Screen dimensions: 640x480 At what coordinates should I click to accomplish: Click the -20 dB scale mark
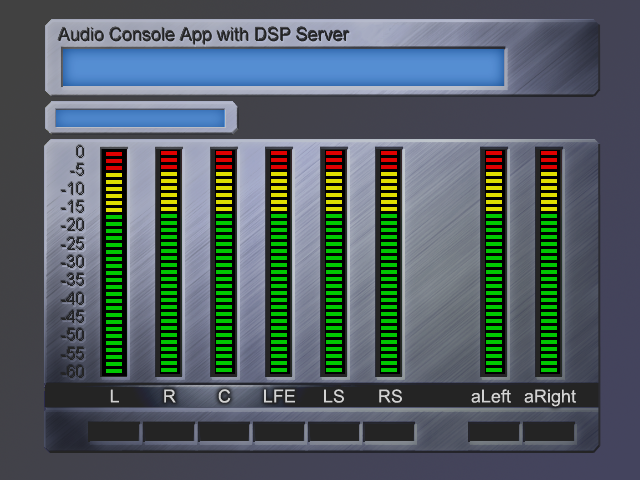coord(73,225)
